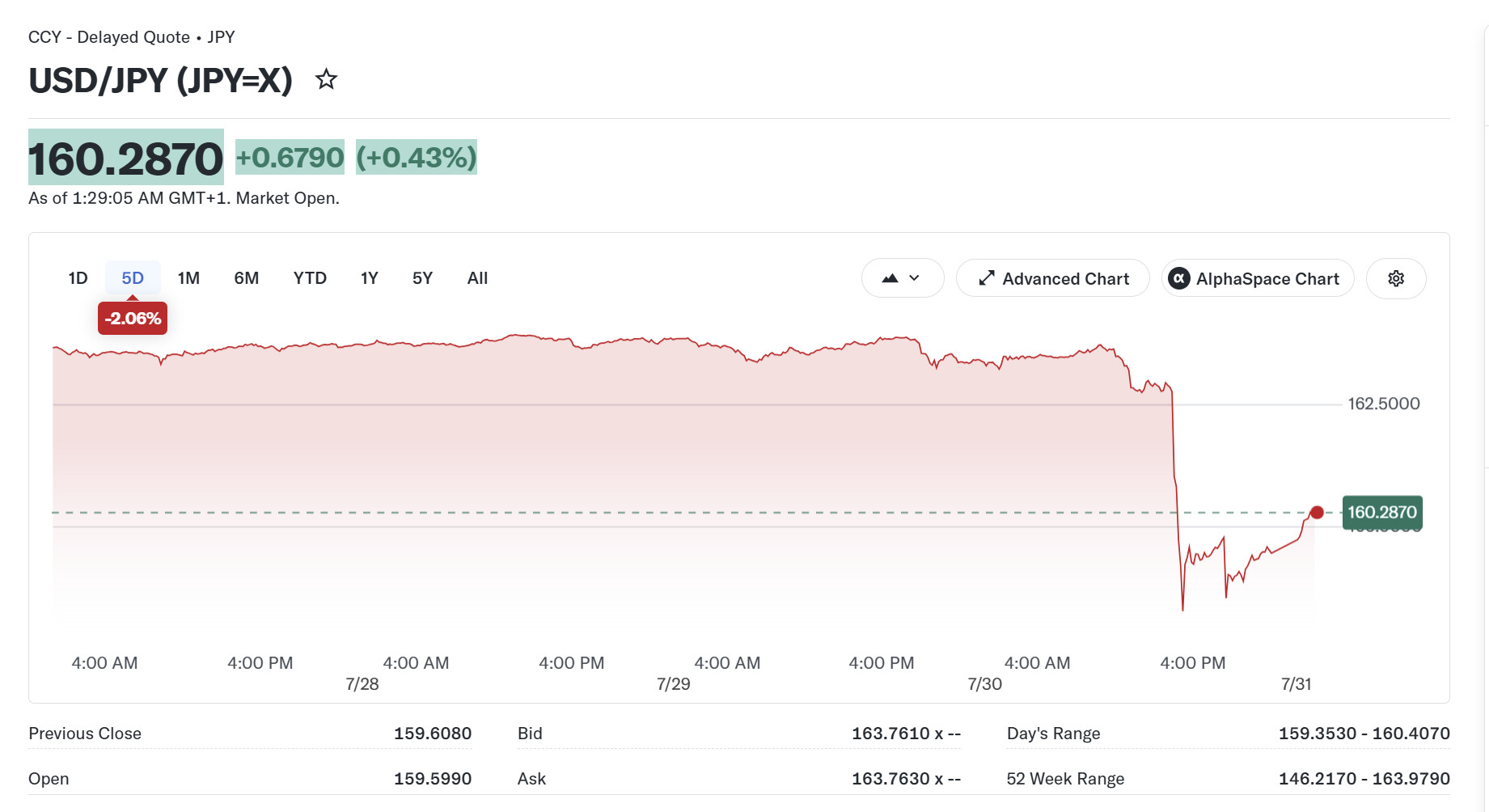Select the 5D time range
The height and width of the screenshot is (812, 1489).
tap(133, 278)
